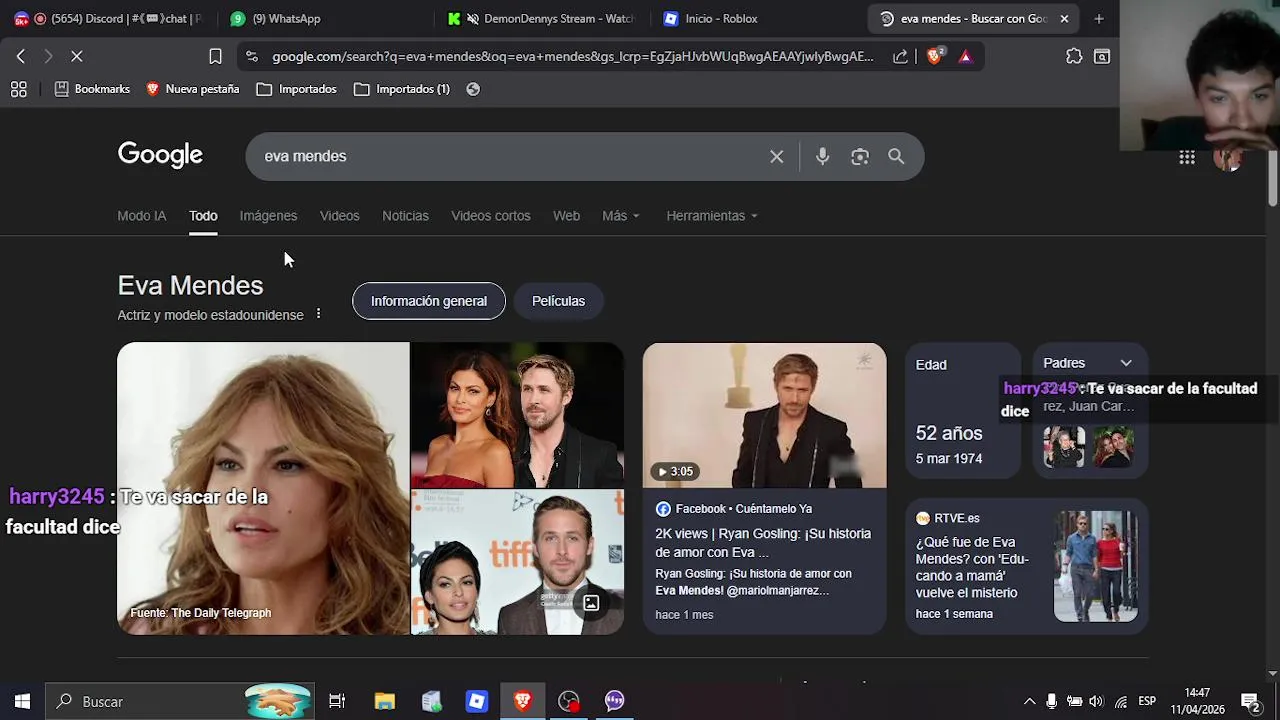The image size is (1280, 720).
Task: Close the eva mendes search tab
Action: pos(1064,18)
